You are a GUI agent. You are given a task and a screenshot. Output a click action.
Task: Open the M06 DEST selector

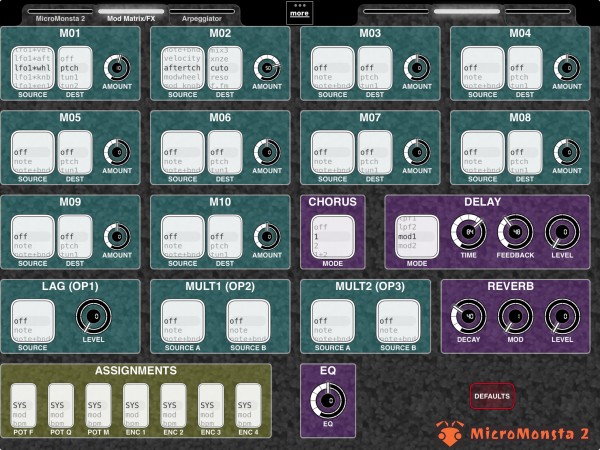point(225,152)
